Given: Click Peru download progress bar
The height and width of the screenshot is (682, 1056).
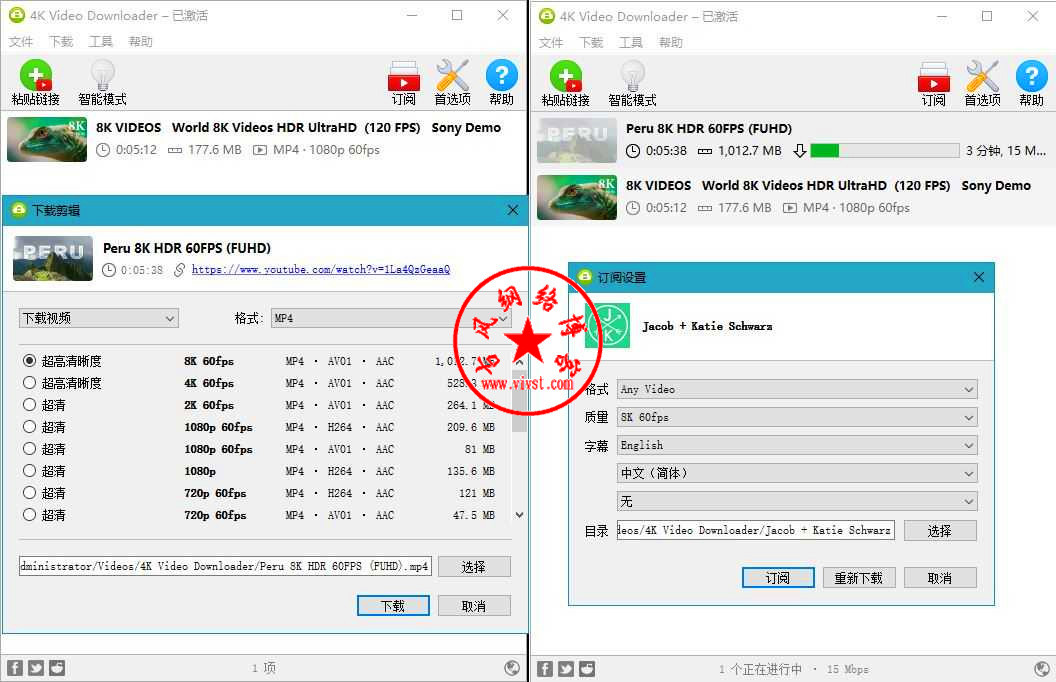Looking at the screenshot, I should point(885,151).
